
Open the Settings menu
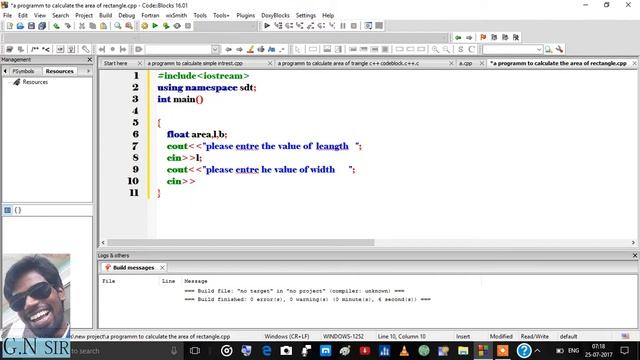click(306, 16)
